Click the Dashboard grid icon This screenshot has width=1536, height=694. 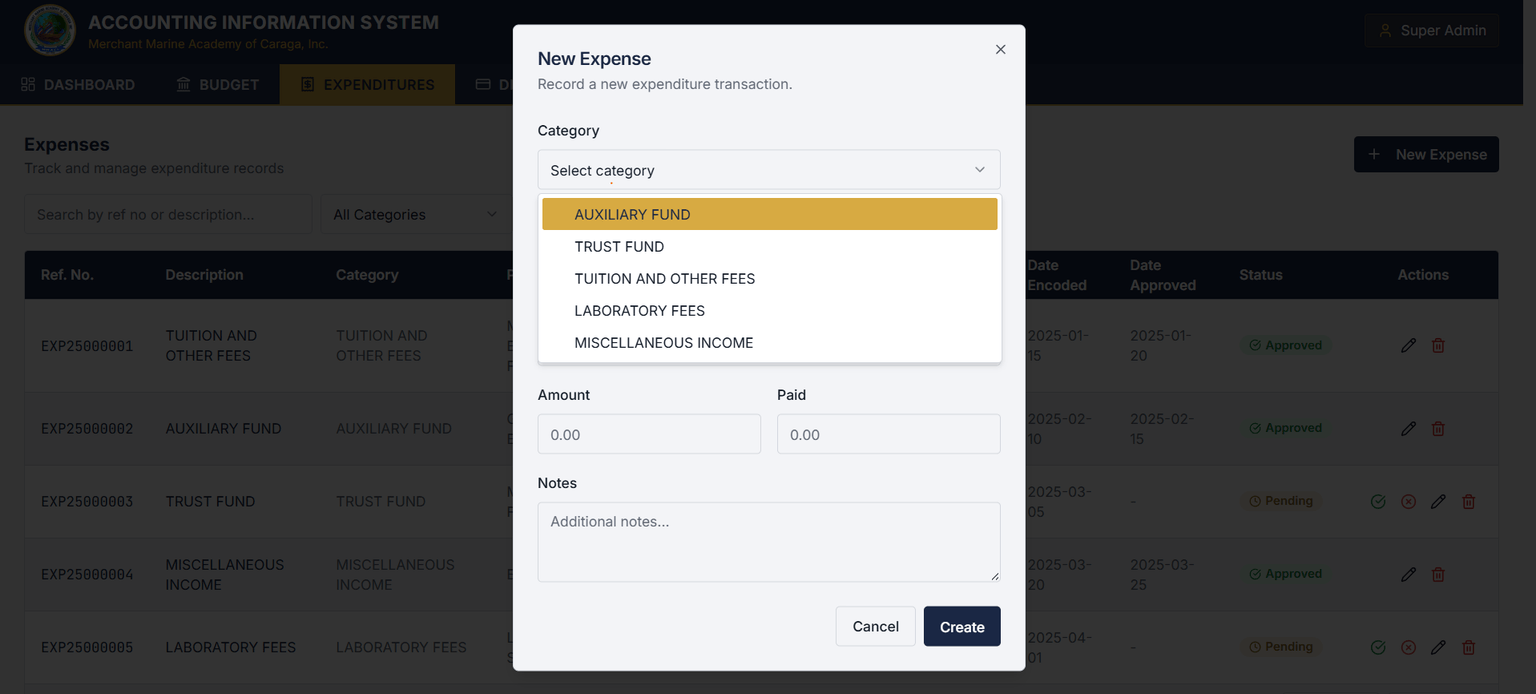pos(28,84)
